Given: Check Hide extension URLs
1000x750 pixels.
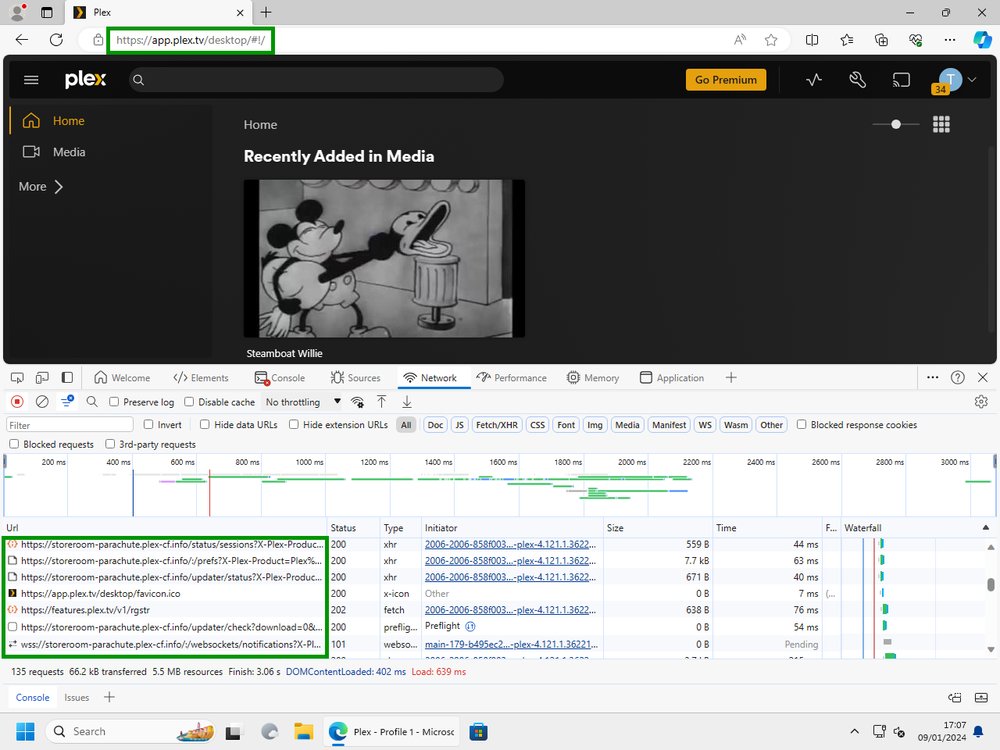Looking at the screenshot, I should click(x=293, y=425).
